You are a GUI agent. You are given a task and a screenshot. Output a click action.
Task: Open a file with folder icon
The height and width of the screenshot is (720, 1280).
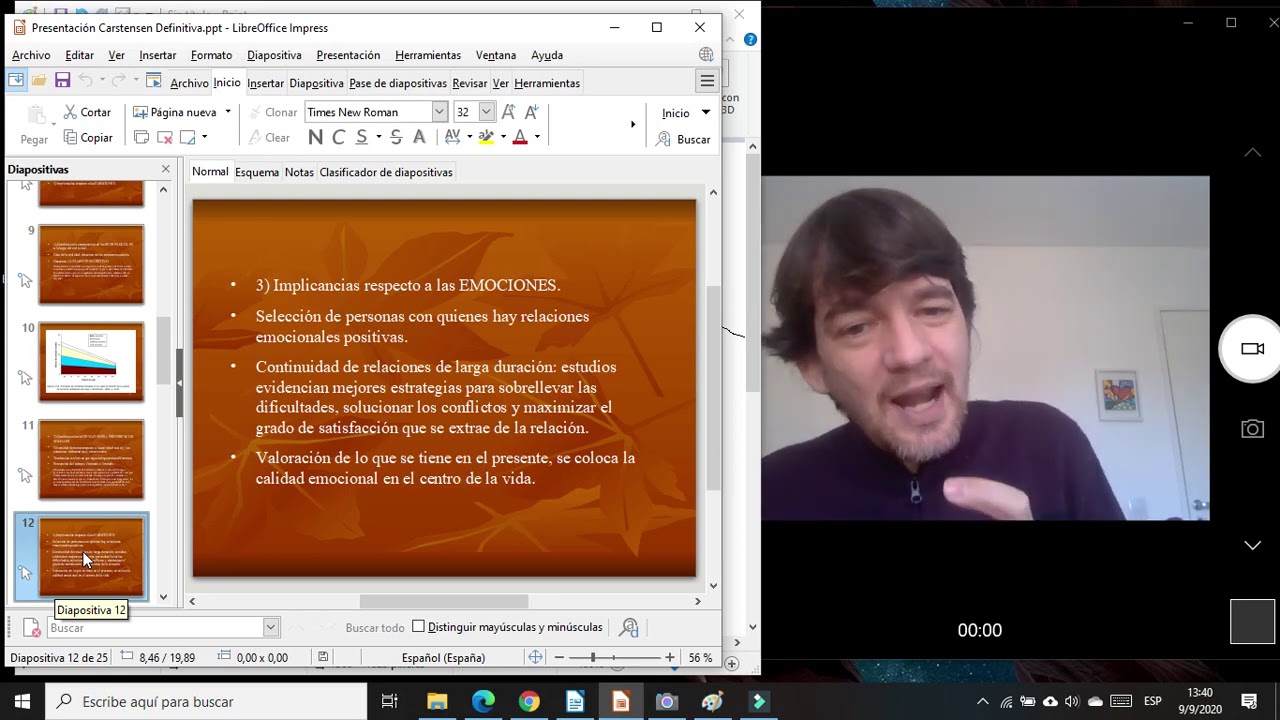pyautogui.click(x=39, y=81)
